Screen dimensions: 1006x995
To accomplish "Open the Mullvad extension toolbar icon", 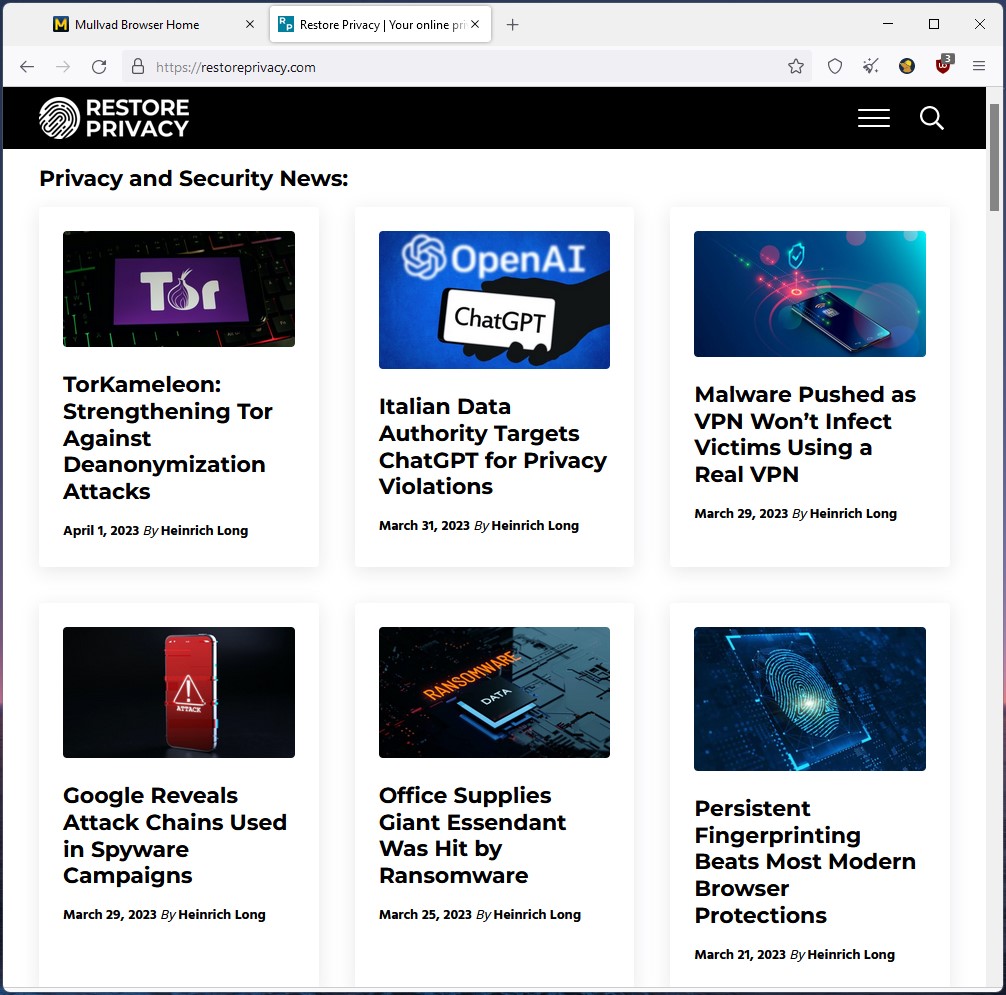I will (907, 66).
